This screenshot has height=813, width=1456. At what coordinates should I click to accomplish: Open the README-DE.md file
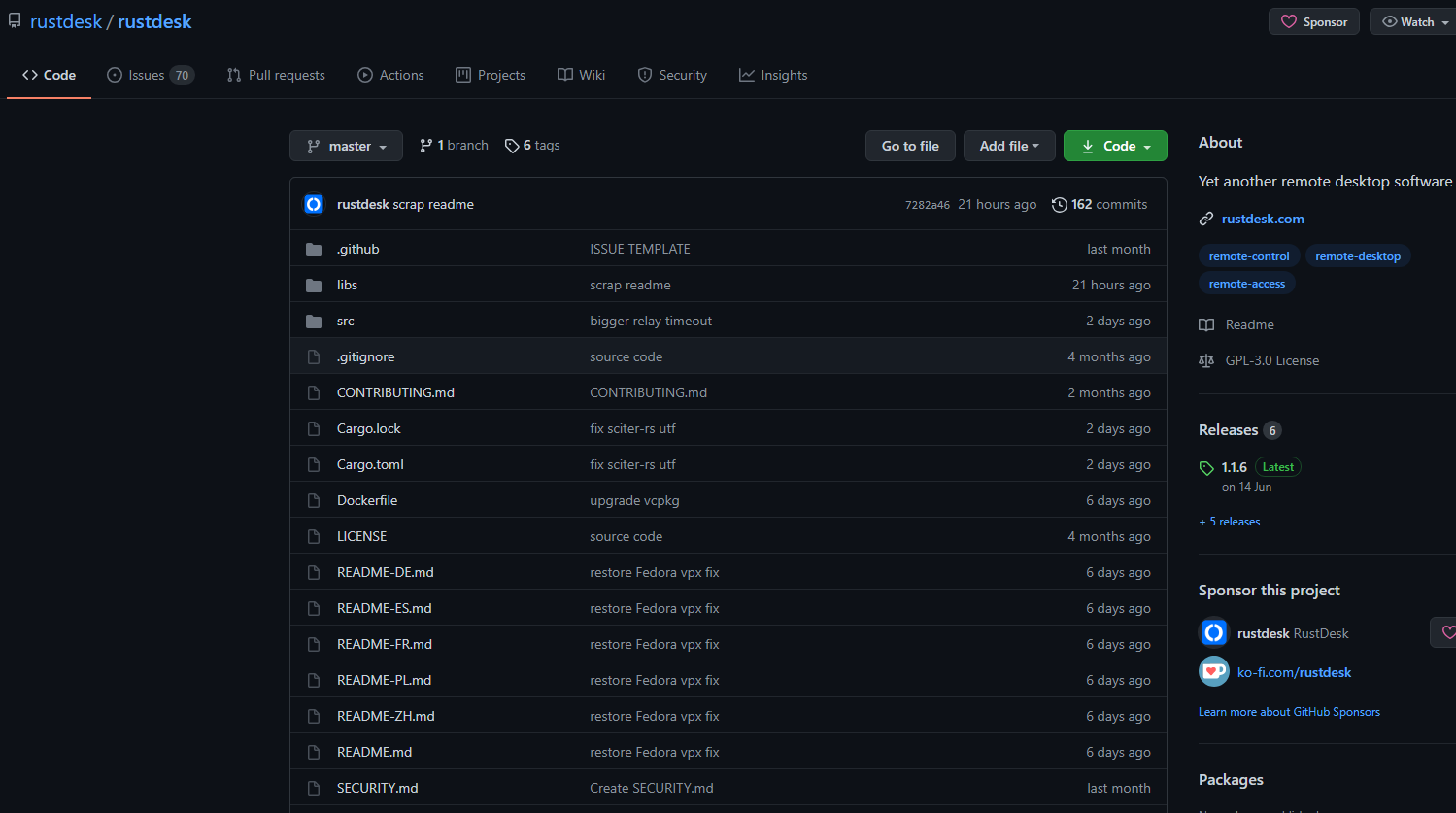[386, 573]
